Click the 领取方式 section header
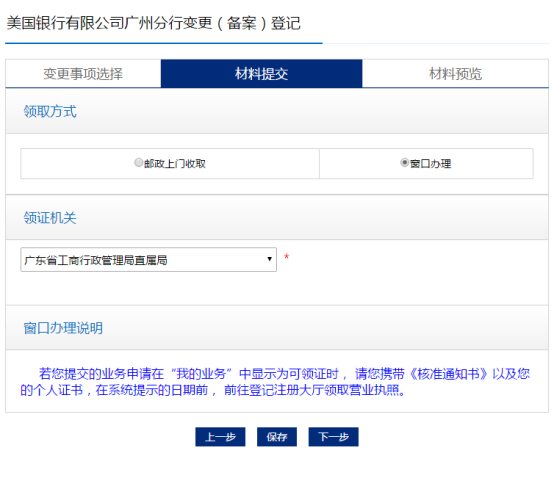 click(x=50, y=111)
